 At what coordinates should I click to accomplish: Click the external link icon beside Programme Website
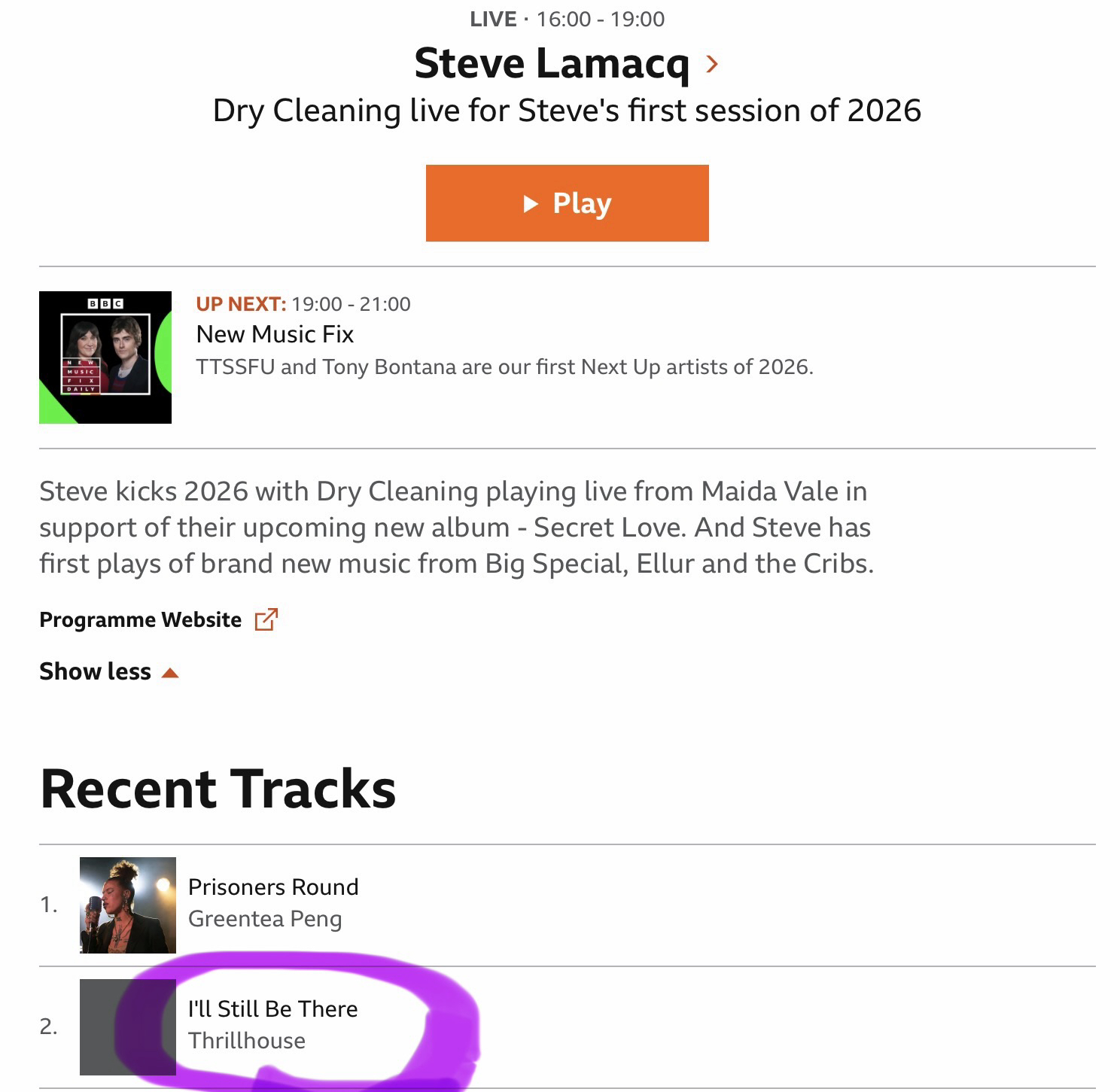[x=266, y=619]
